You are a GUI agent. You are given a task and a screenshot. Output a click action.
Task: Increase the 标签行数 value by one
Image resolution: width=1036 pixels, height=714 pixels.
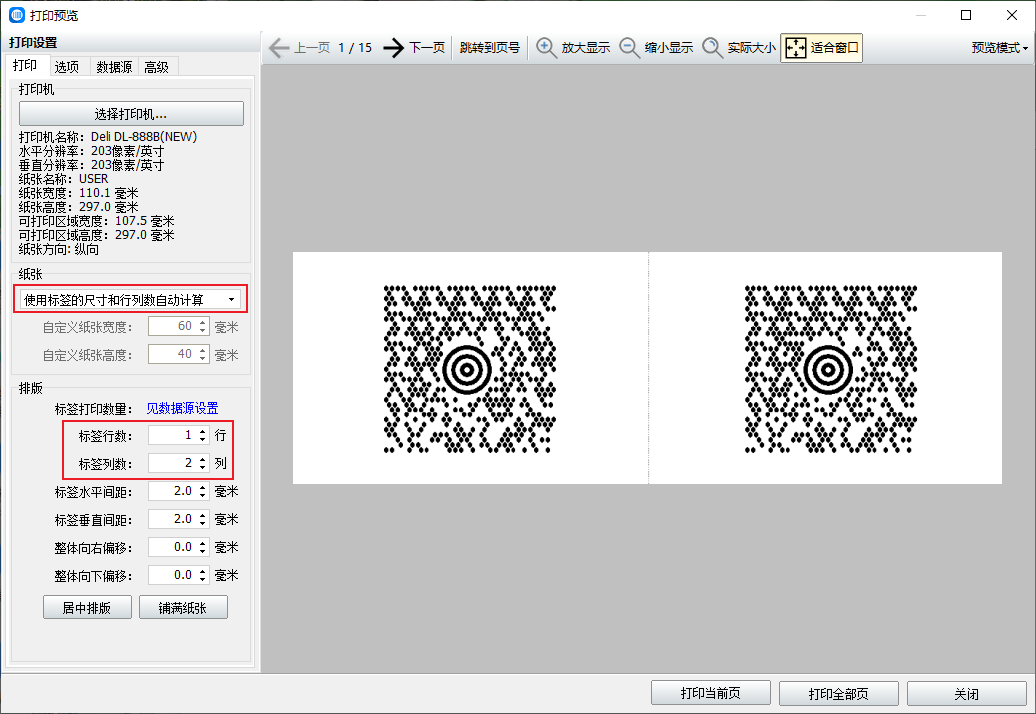pos(203,431)
